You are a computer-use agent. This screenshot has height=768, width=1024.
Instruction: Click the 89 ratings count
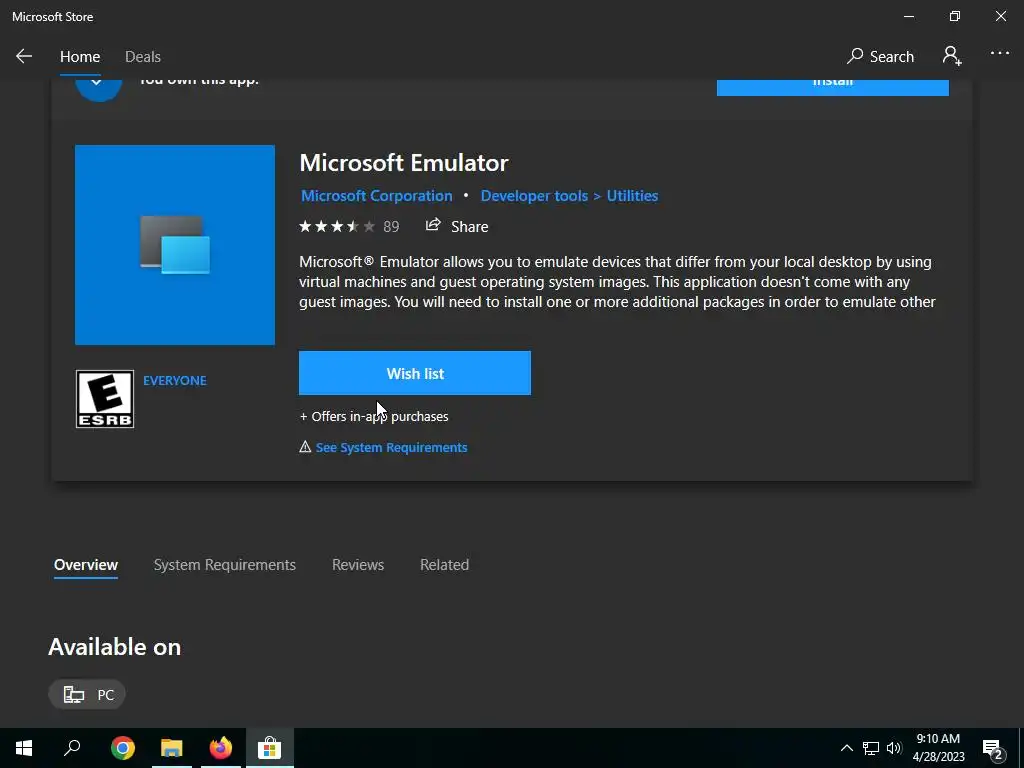coord(391,227)
